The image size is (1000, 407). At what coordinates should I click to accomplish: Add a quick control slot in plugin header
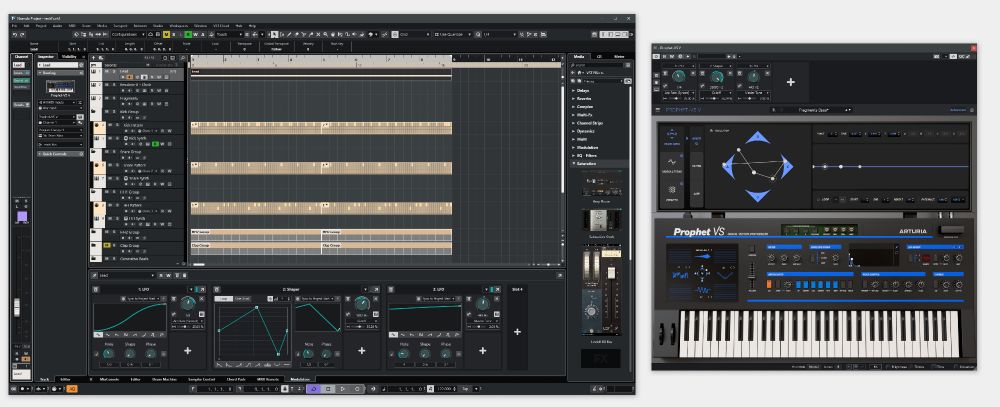click(790, 81)
